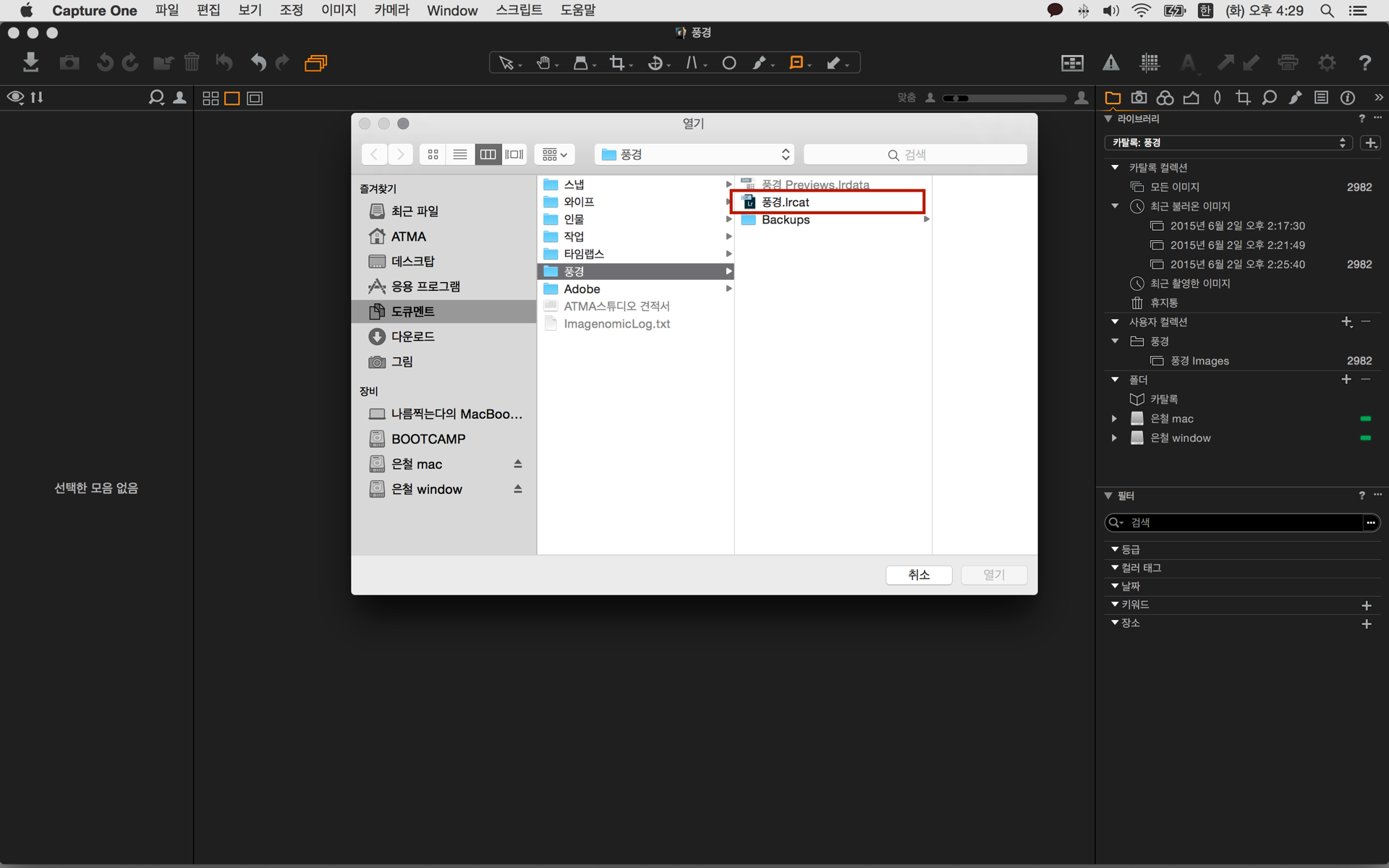Image resolution: width=1389 pixels, height=868 pixels.
Task: Toggle the viewer eye icon
Action: click(x=15, y=98)
